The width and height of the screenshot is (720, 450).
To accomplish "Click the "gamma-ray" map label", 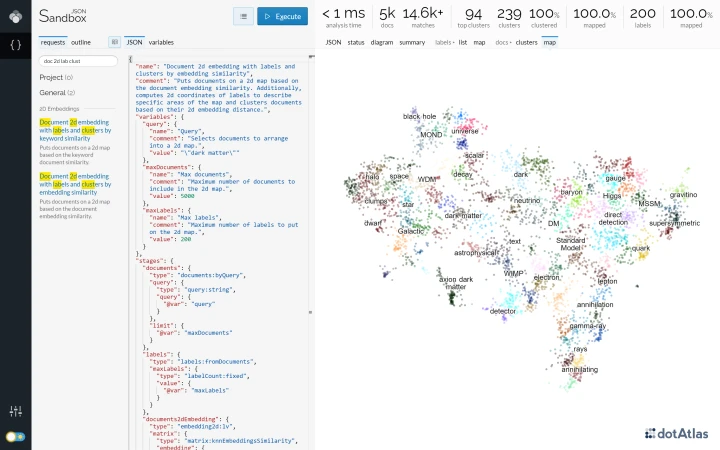I will click(x=588, y=326).
